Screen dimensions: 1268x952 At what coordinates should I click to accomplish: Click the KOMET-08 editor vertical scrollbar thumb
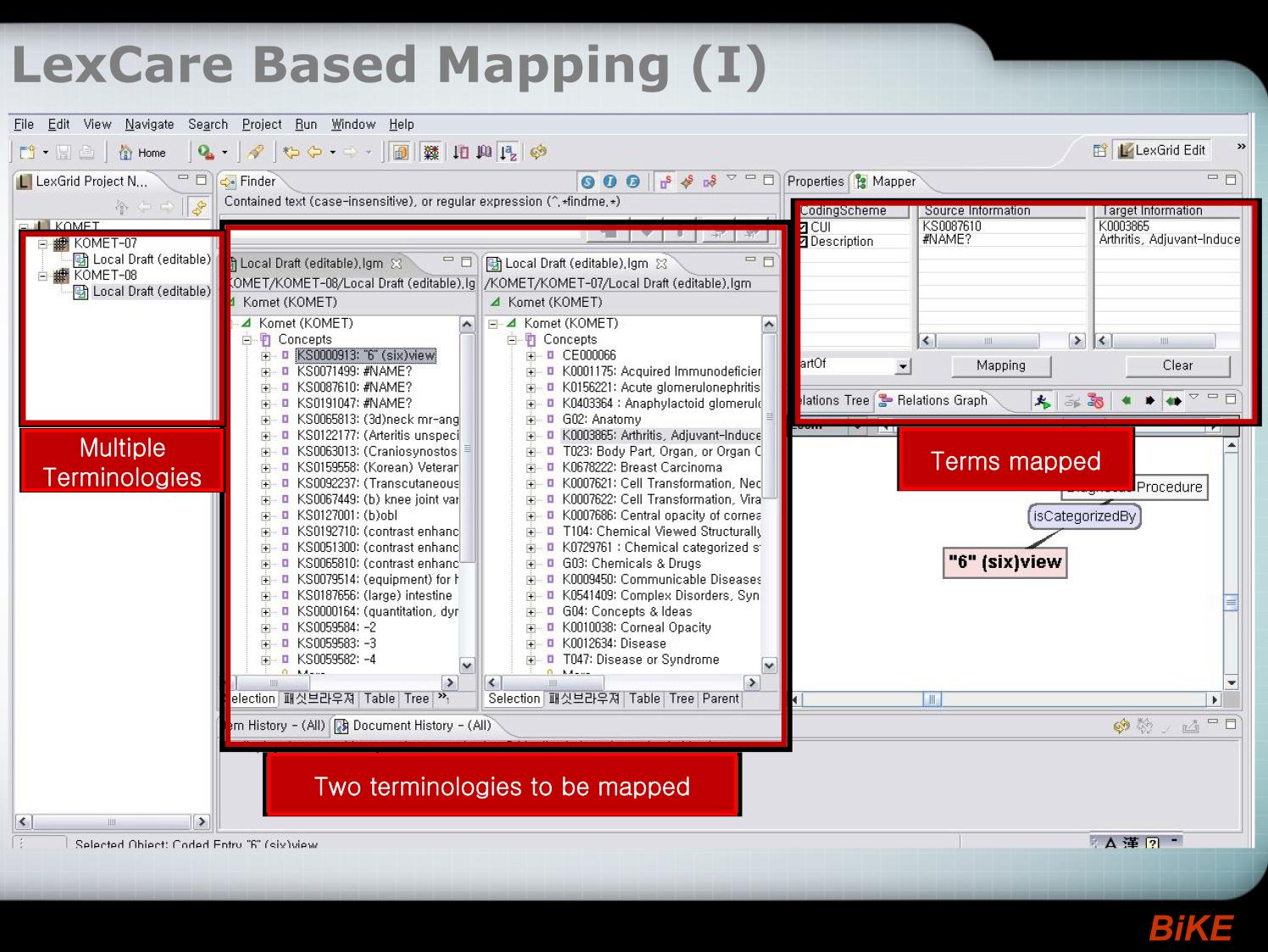(467, 448)
